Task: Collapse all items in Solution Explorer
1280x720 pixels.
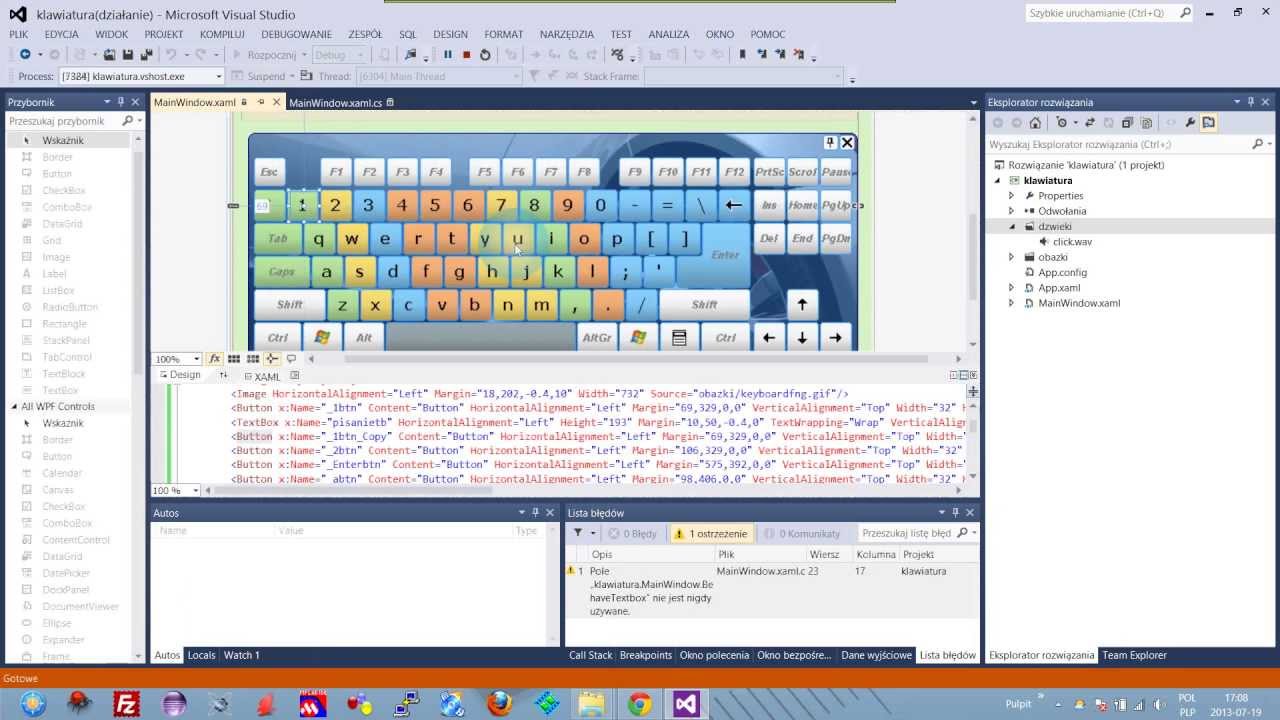Action: pos(1127,122)
